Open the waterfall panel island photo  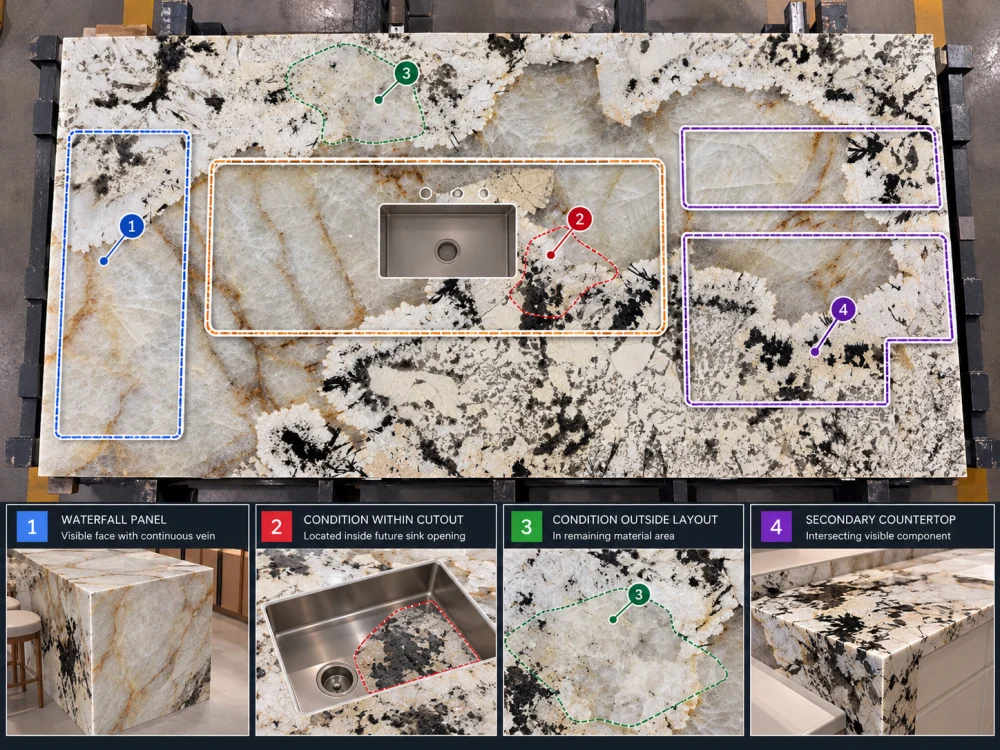coord(128,642)
